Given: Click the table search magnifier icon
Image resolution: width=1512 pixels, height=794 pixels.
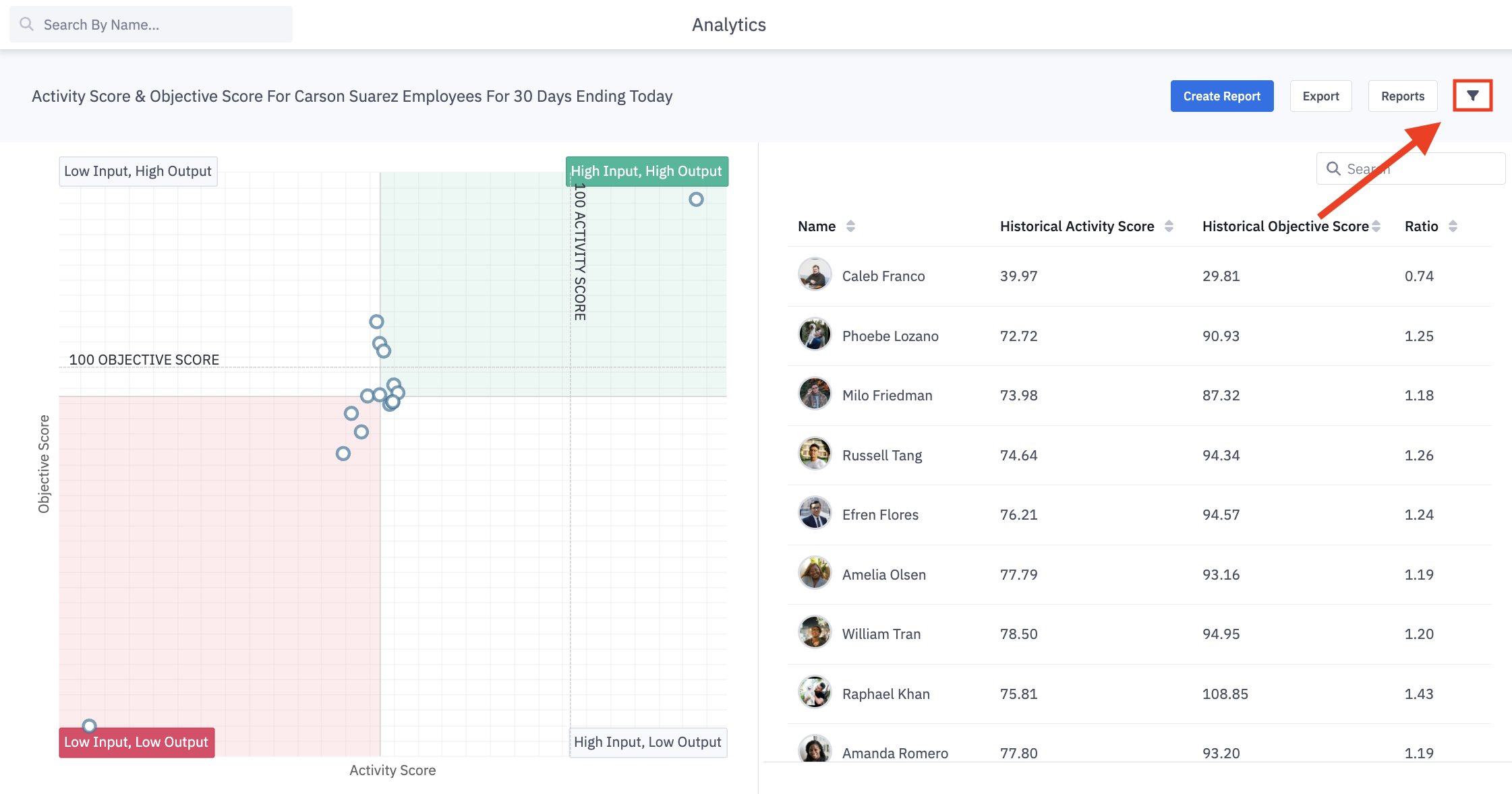Looking at the screenshot, I should pos(1333,169).
